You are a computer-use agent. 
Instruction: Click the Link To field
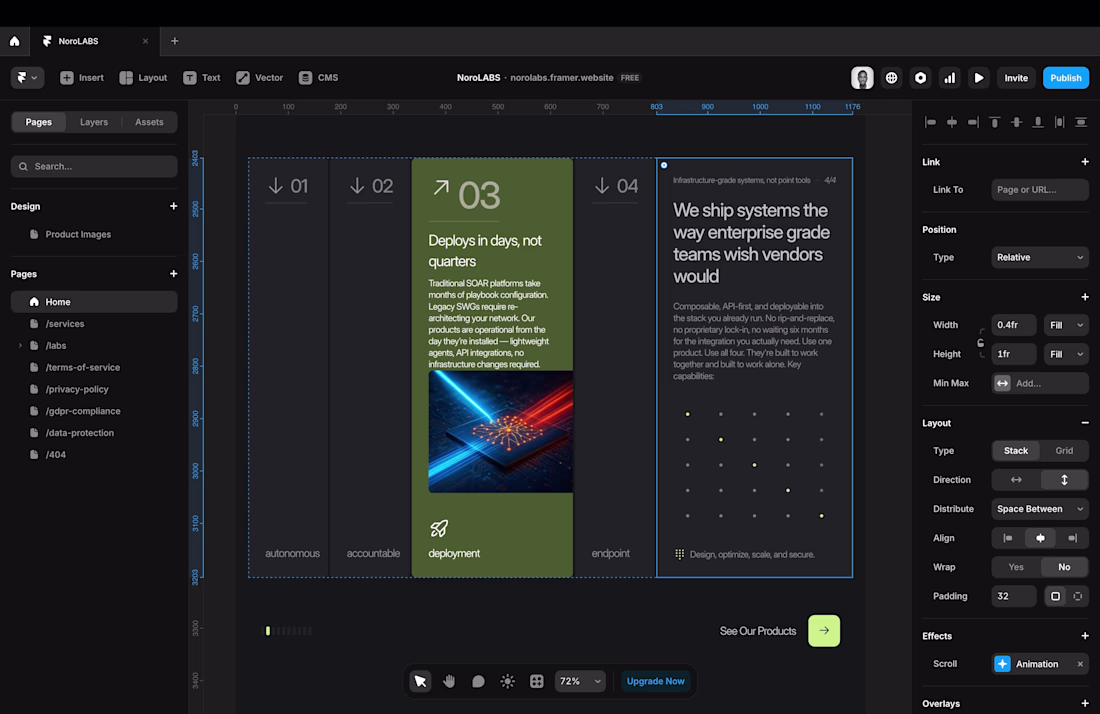(1040, 189)
